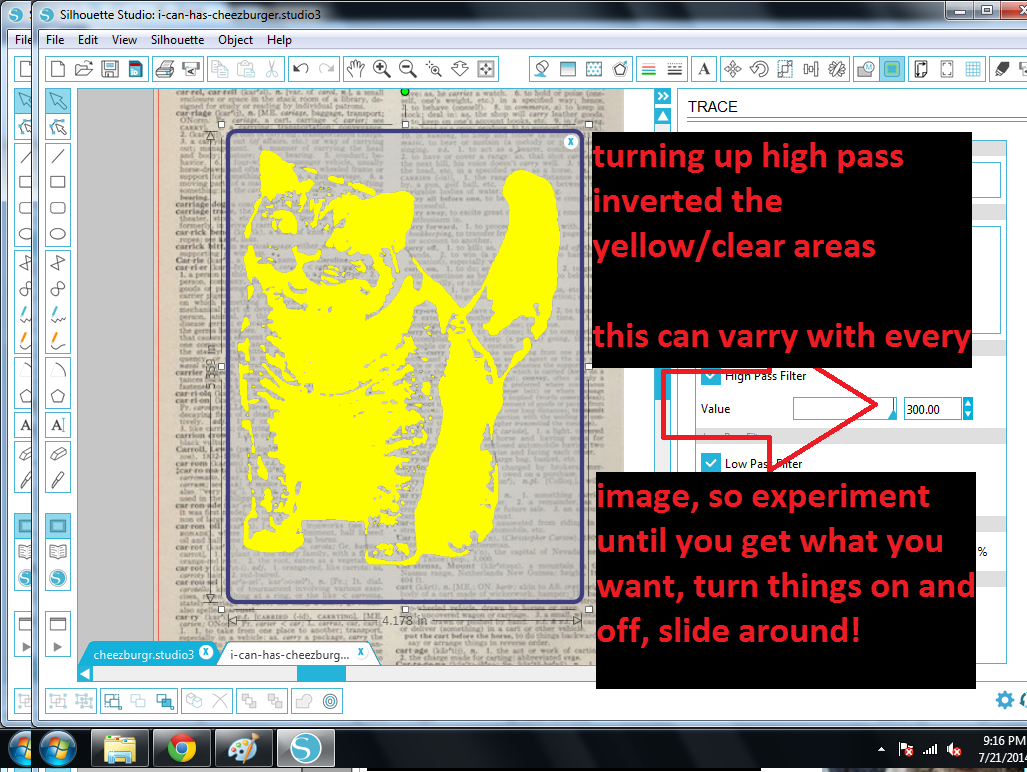
Task: Click the Fit to Window icon
Action: (486, 69)
